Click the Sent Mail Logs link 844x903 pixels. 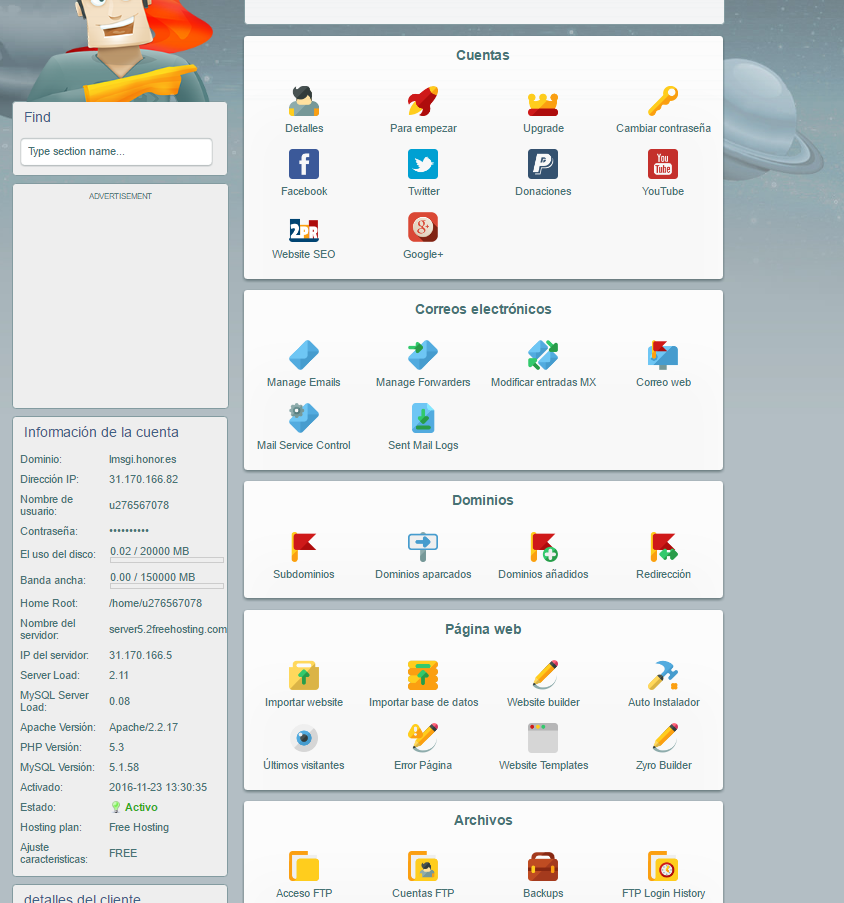[423, 445]
